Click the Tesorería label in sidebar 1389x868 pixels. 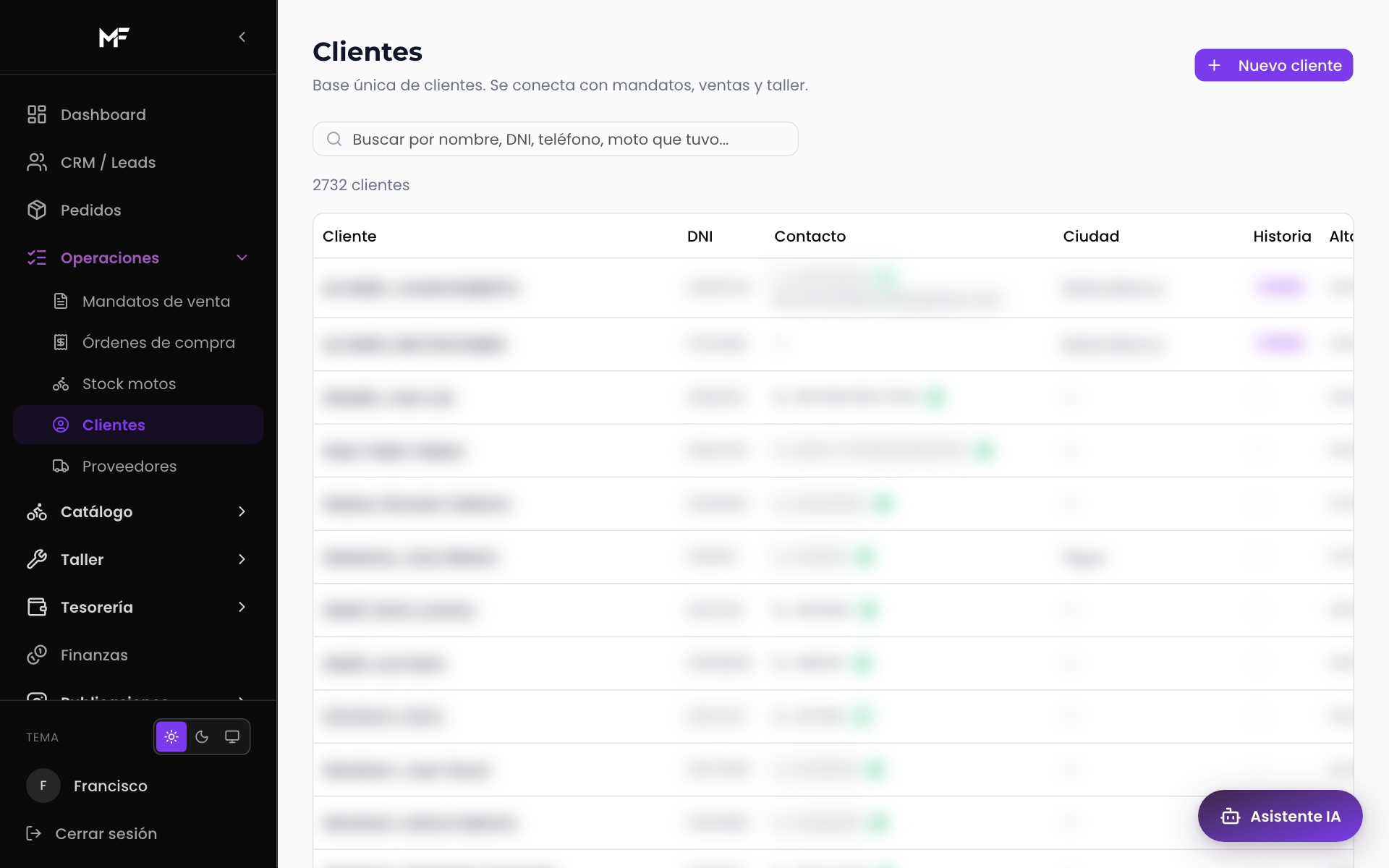click(97, 607)
